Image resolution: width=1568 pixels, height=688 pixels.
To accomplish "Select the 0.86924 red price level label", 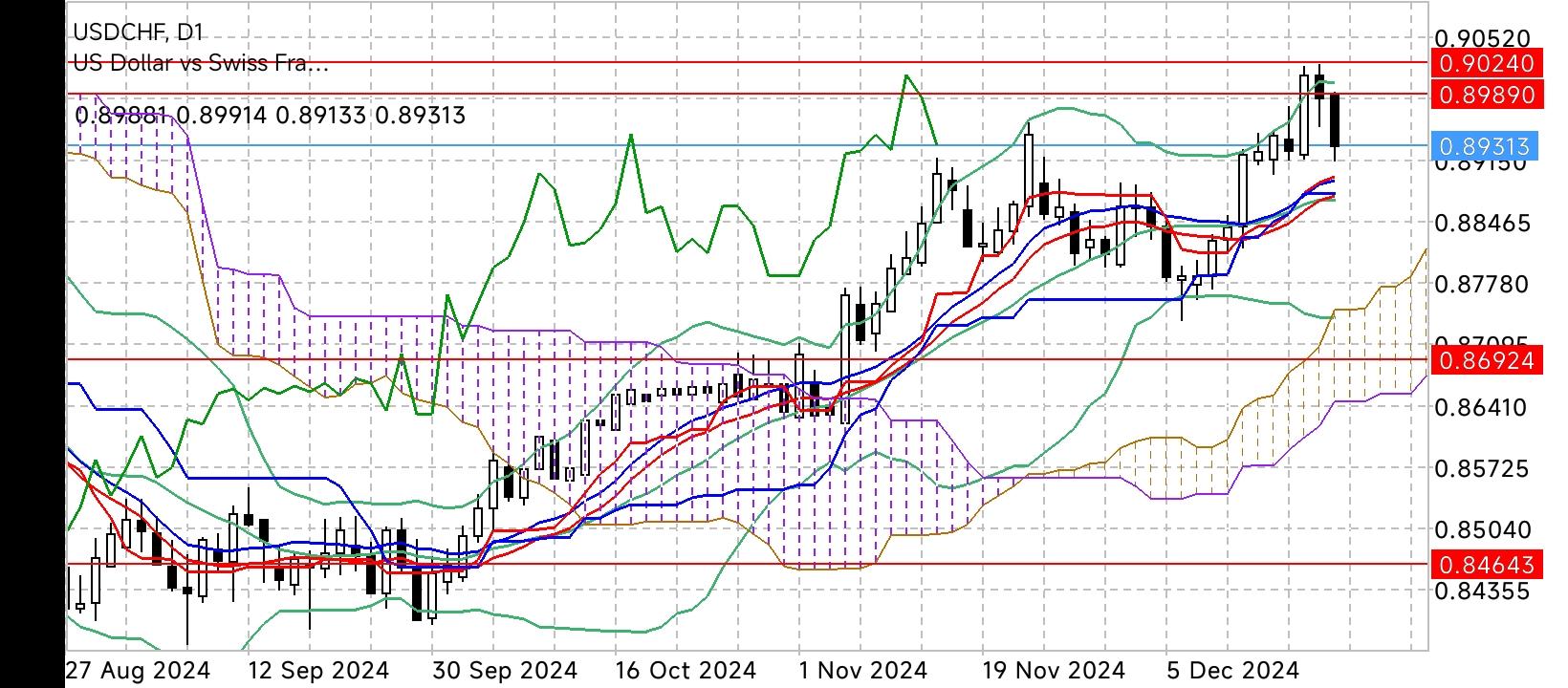I will pos(1487,360).
